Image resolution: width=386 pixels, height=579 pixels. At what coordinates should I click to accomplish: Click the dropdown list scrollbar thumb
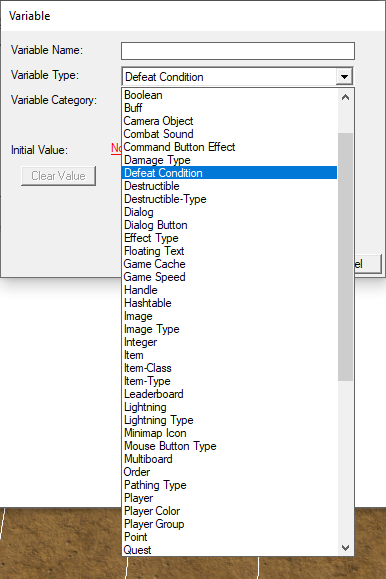[x=345, y=257]
